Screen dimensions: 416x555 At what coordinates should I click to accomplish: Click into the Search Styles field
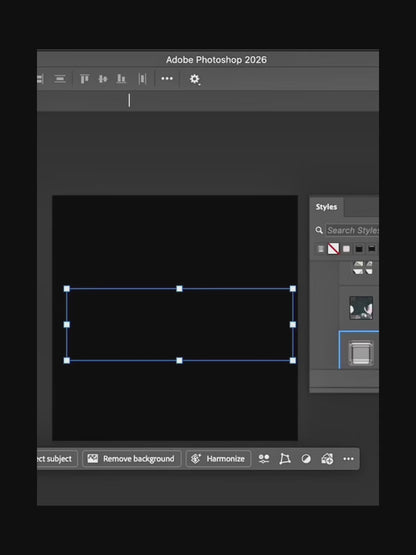[352, 230]
